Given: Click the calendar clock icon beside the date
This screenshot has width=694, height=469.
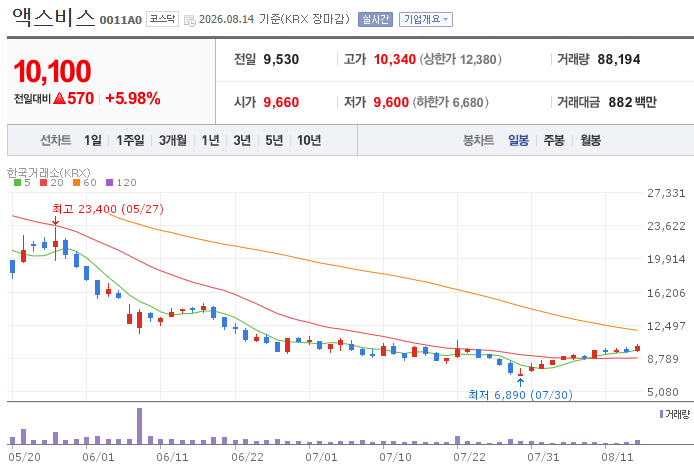Looking at the screenshot, I should pyautogui.click(x=189, y=20).
